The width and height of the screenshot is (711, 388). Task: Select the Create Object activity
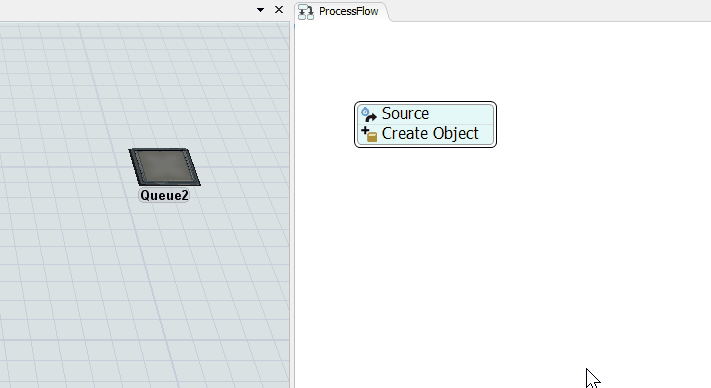425,134
